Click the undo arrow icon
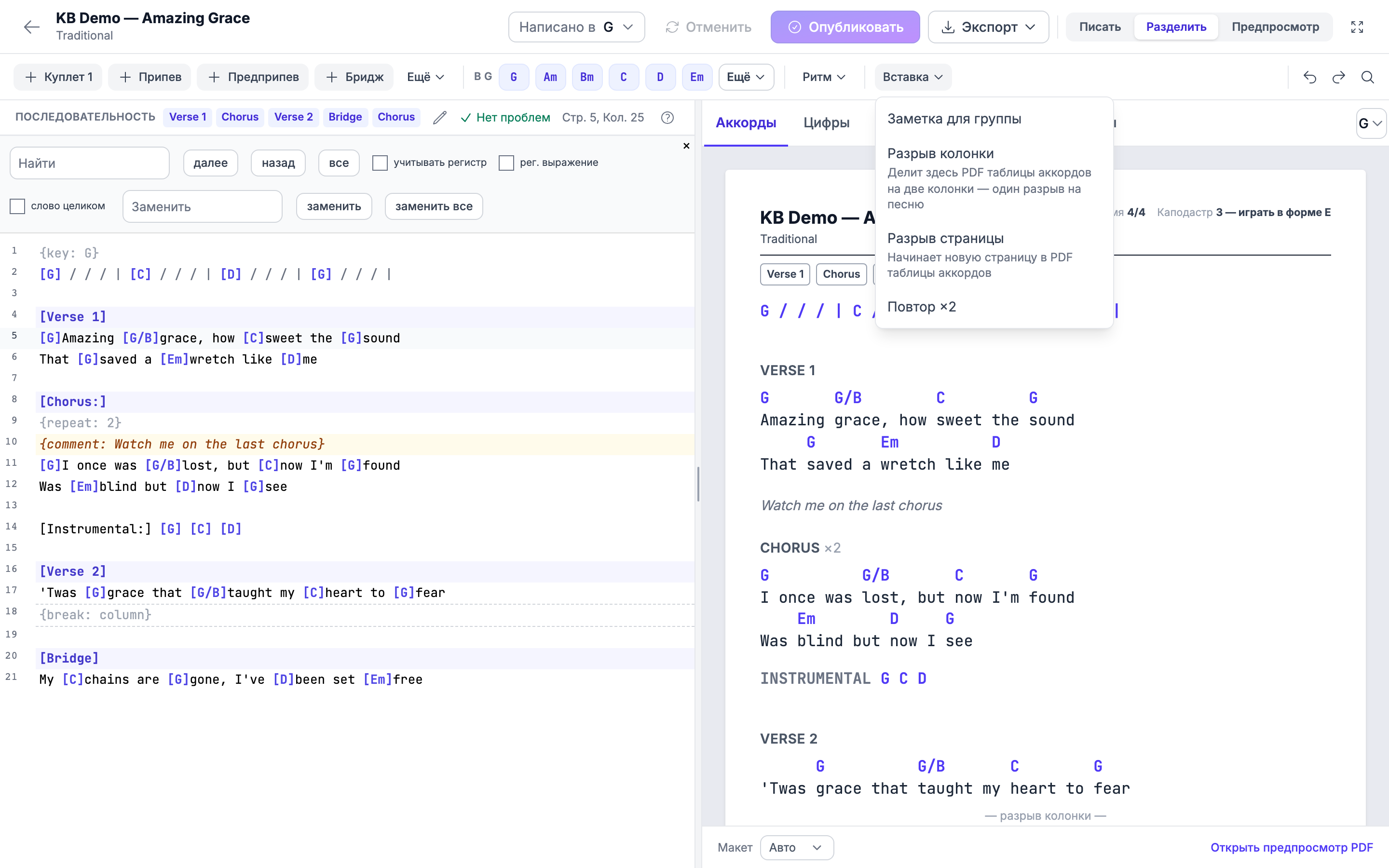 pos(1310,77)
